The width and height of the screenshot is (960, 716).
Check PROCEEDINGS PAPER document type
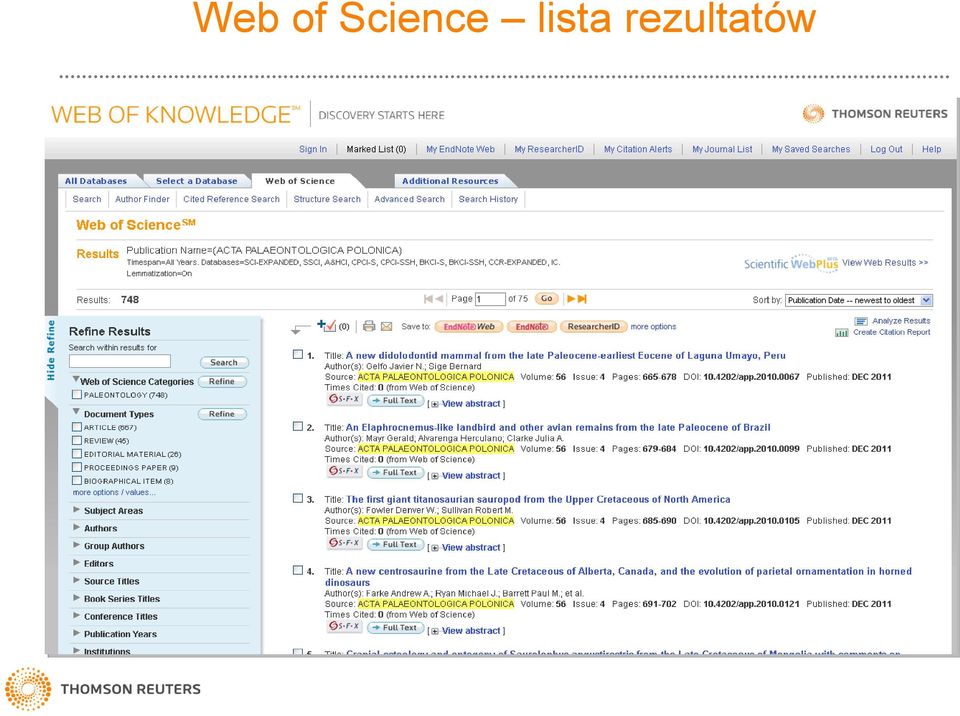[x=77, y=467]
